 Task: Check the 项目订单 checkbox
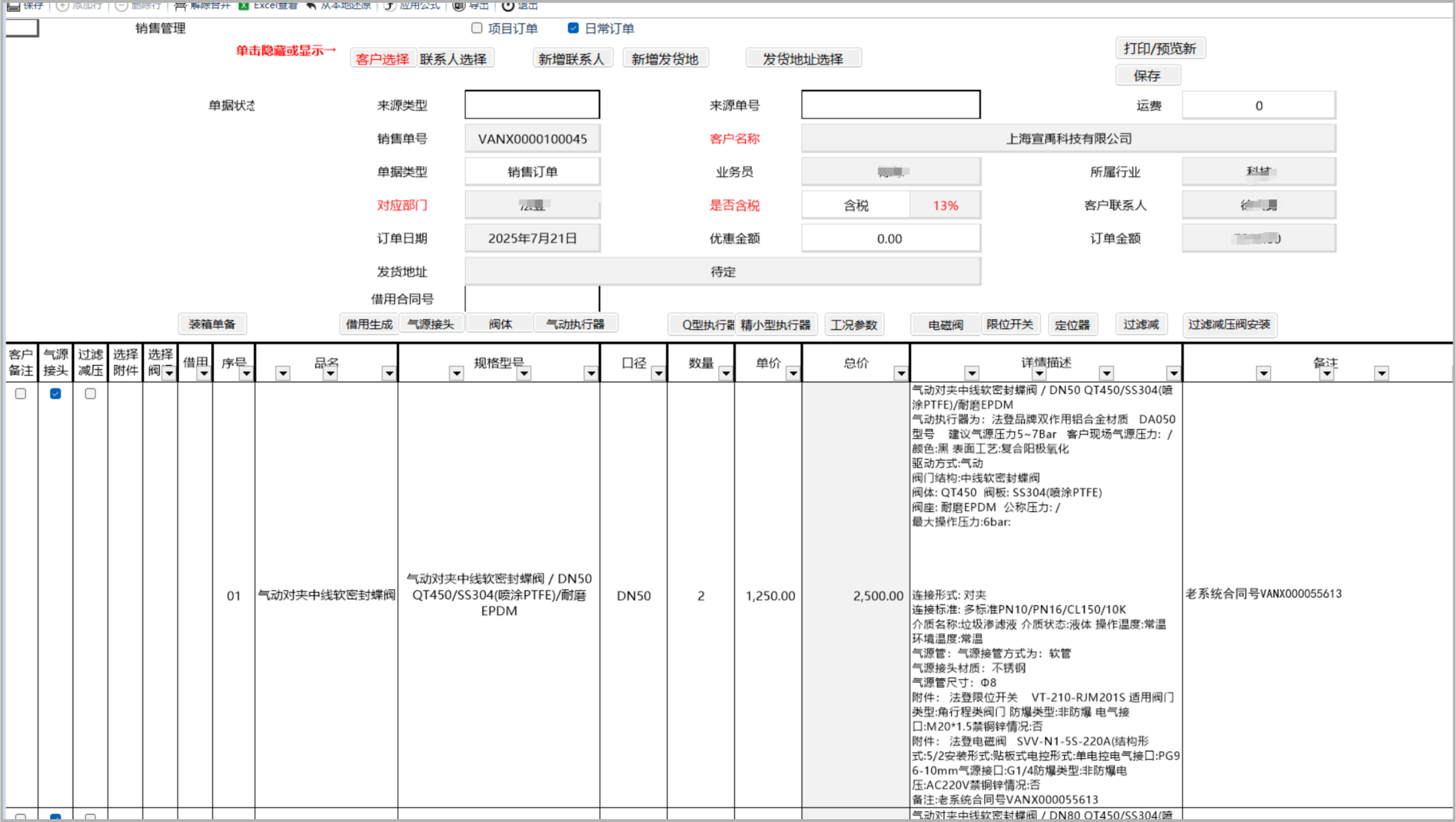coord(476,28)
